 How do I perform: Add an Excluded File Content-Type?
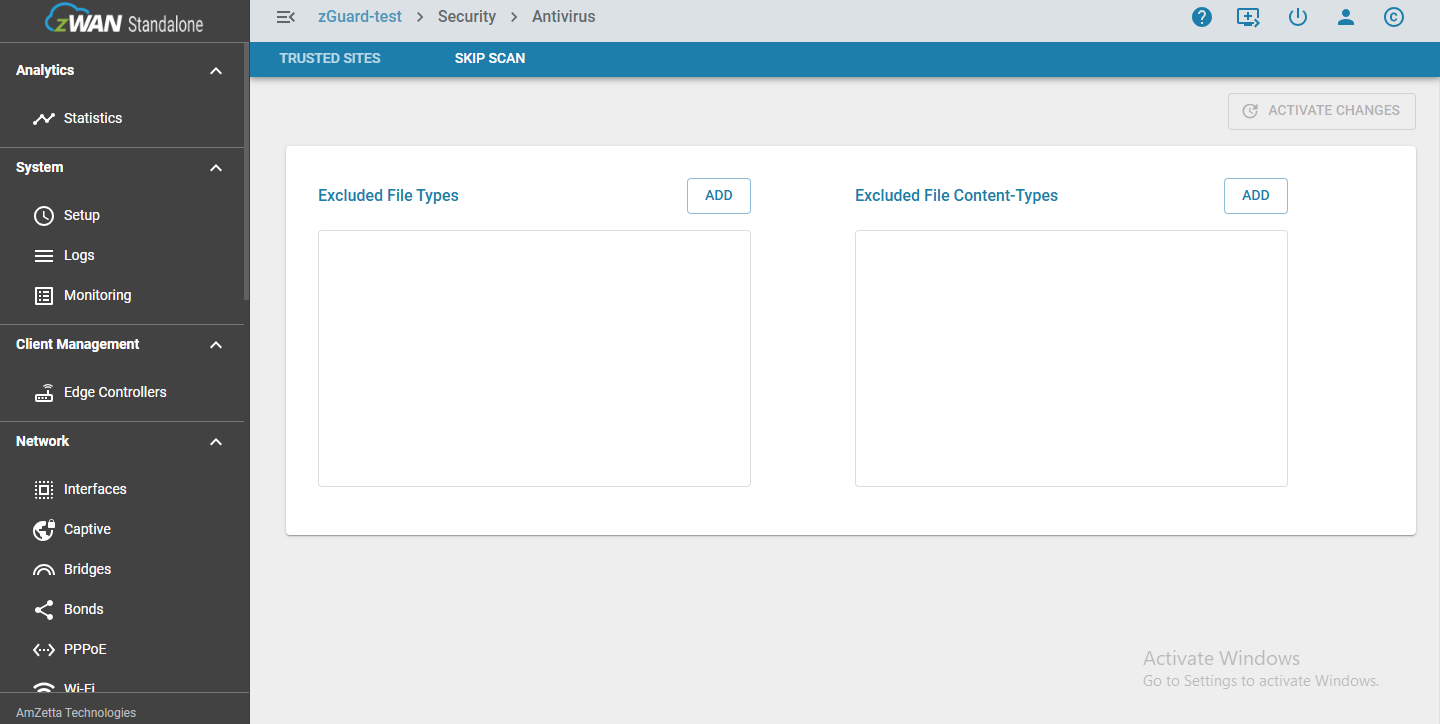[1255, 196]
